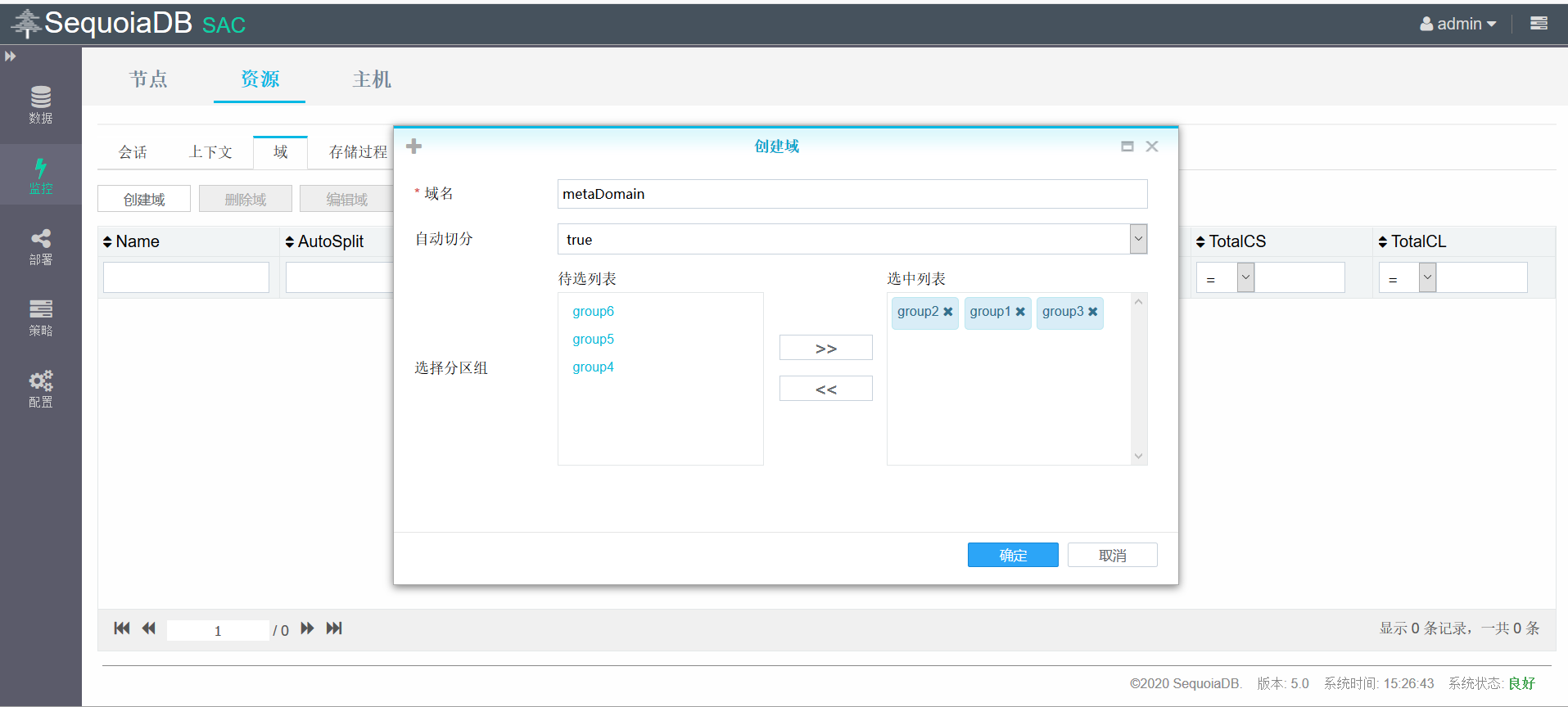Open 存储过程 sub-tab
This screenshot has height=707, width=1568.
coord(358,152)
